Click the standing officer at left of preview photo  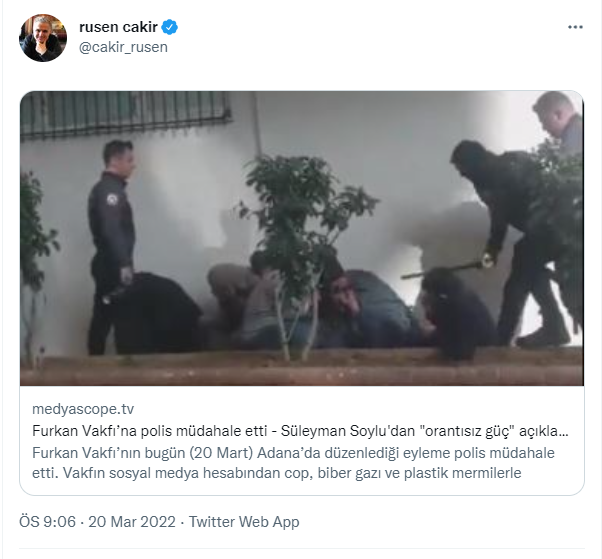[x=111, y=246]
